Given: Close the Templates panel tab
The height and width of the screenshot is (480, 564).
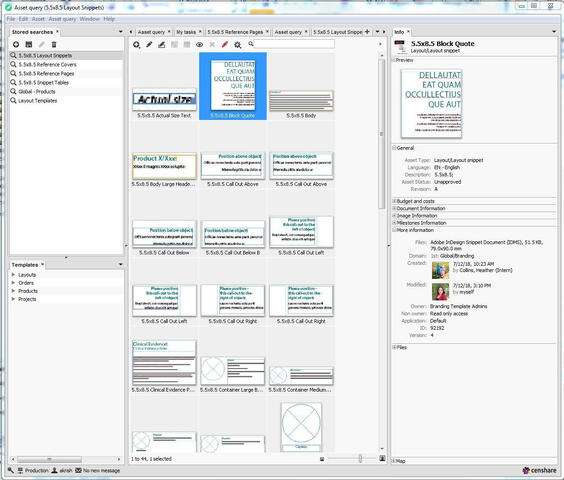Looking at the screenshot, I should click(x=42, y=264).
